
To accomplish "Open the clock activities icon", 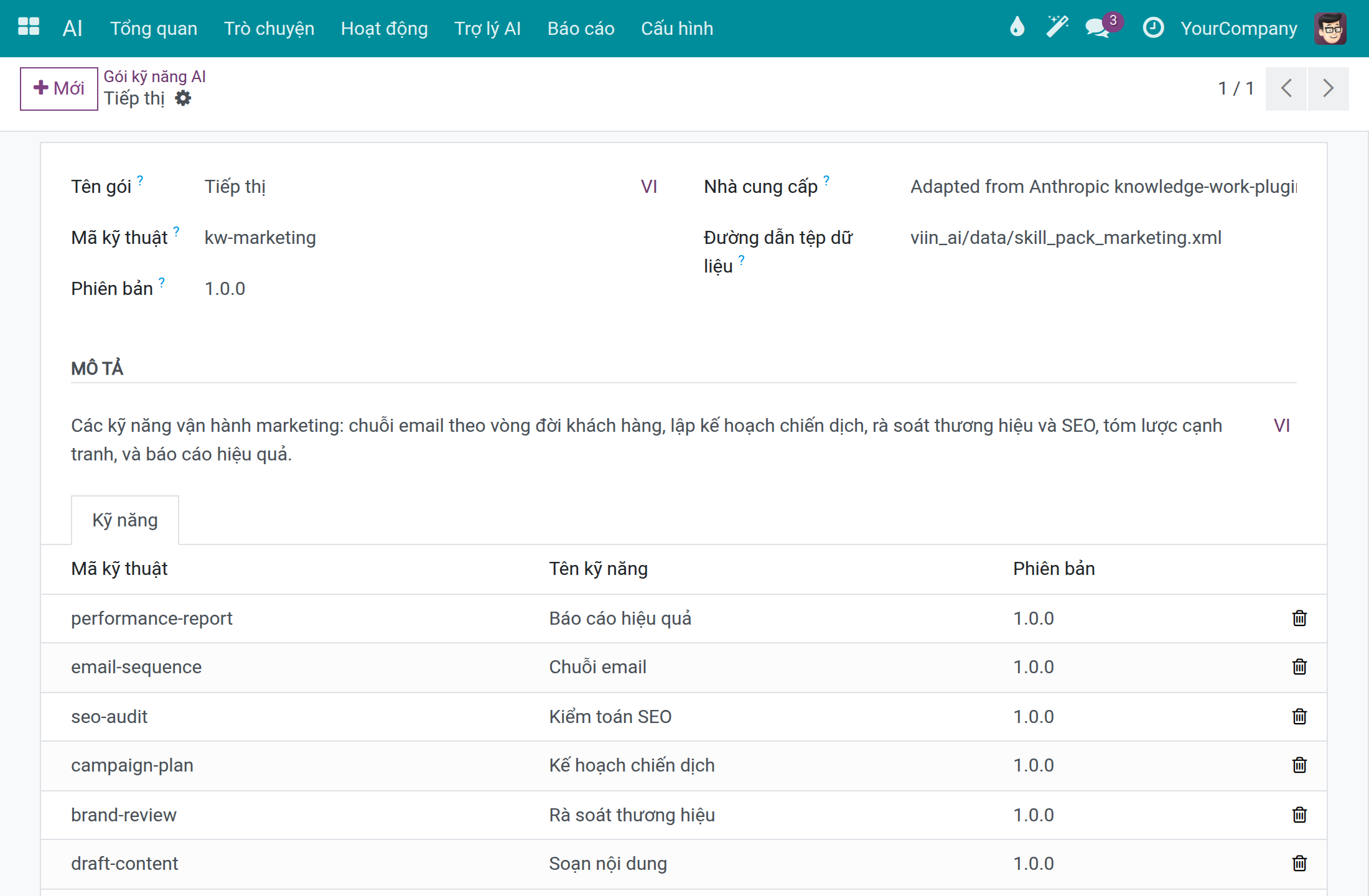I will (1153, 28).
